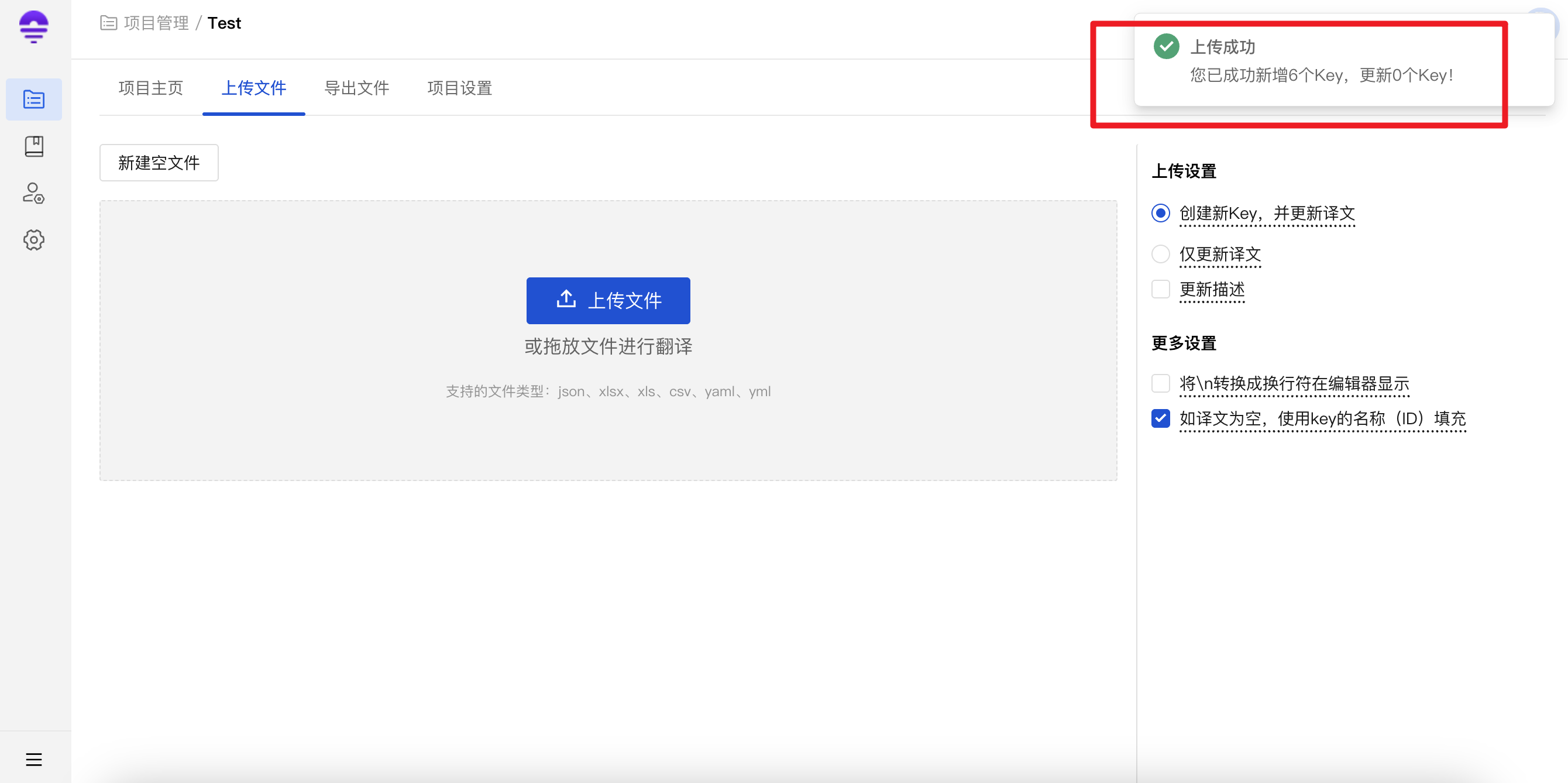Click the "或拖放文件进行翻译" drop zone text
The width and height of the screenshot is (1568, 783).
[x=608, y=346]
